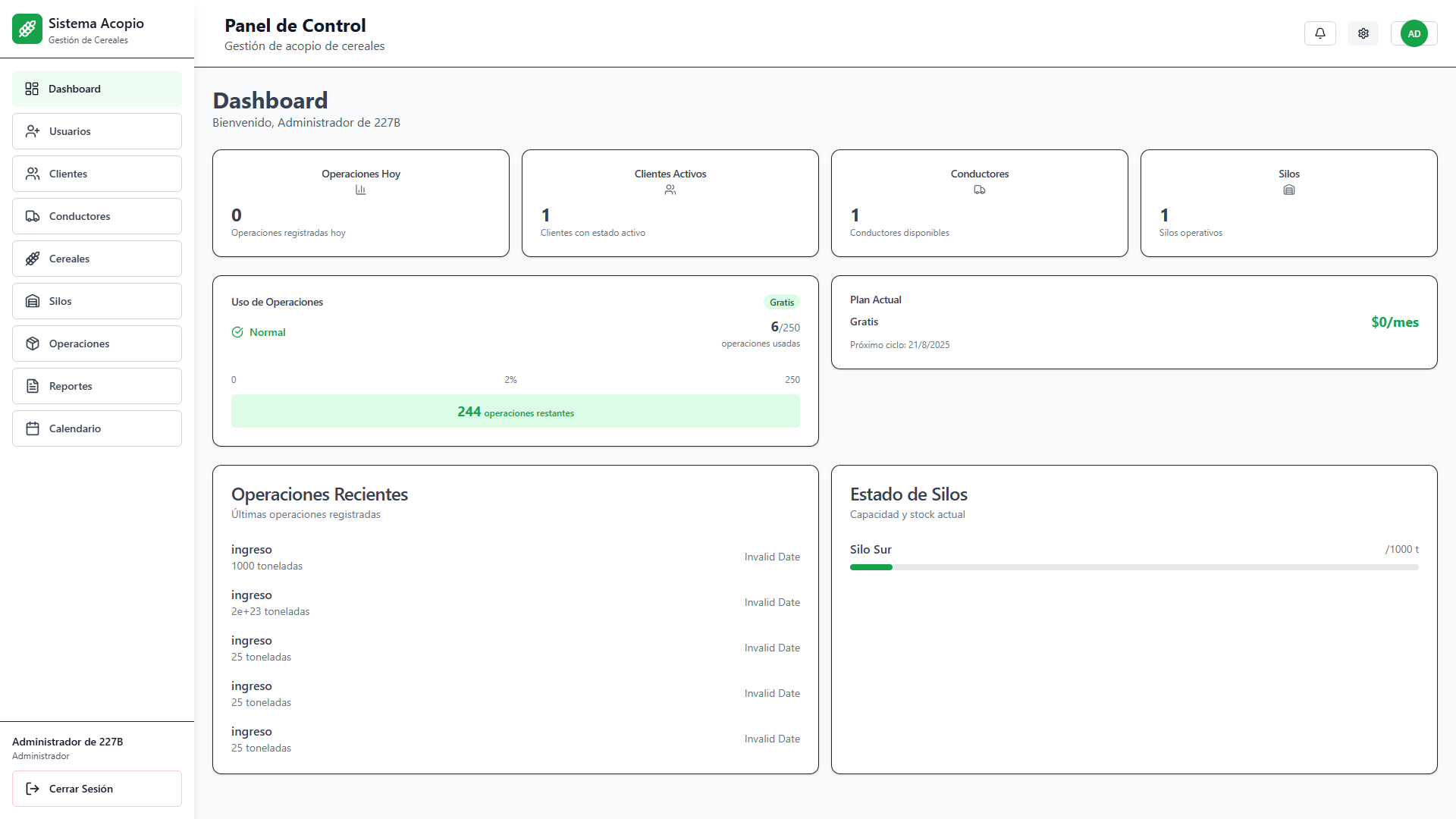Open the Usuarios menu item
The width and height of the screenshot is (1456, 819).
click(97, 131)
